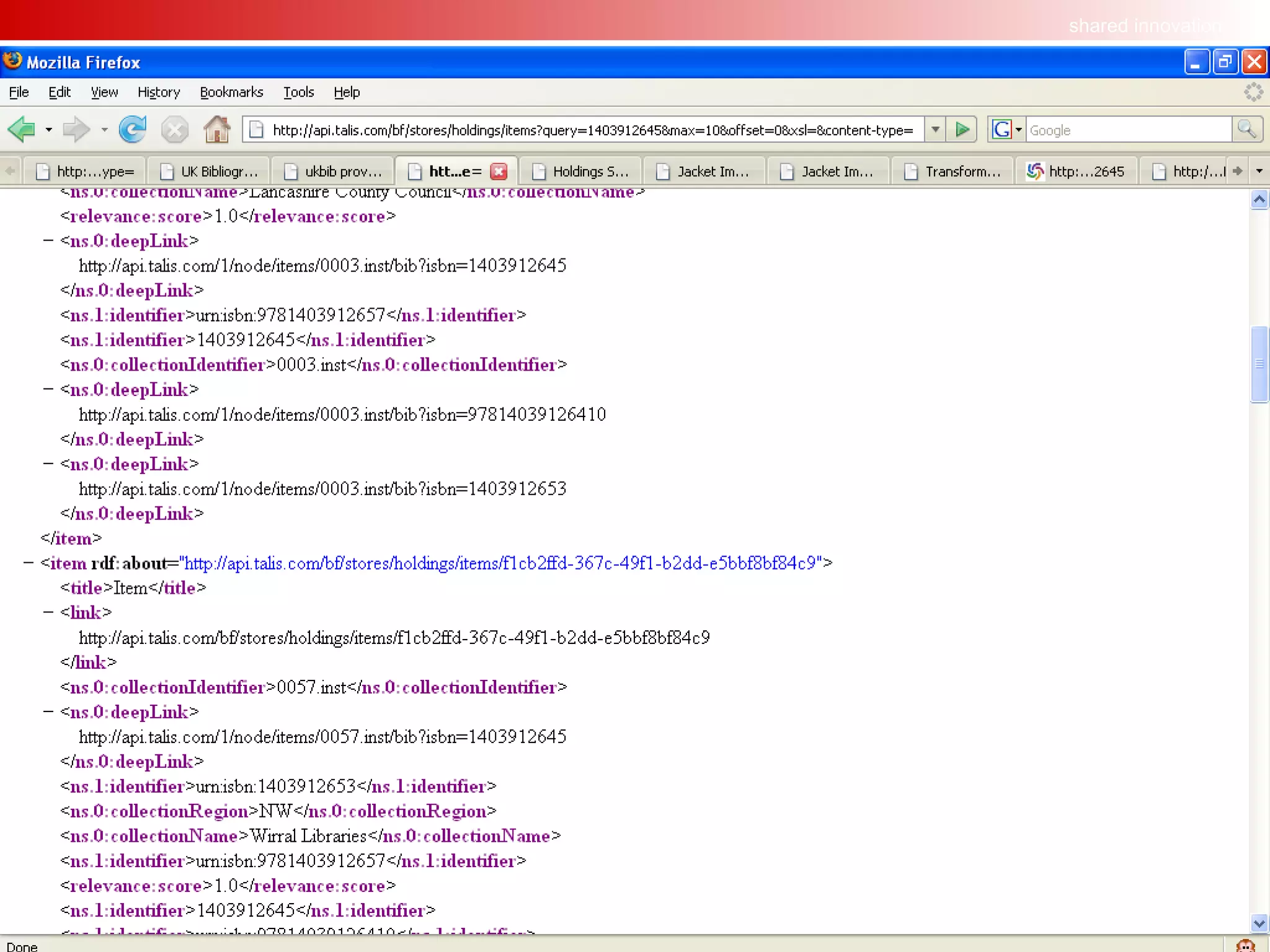Open the Bookmarks menu
The height and width of the screenshot is (952, 1270).
tap(231, 92)
